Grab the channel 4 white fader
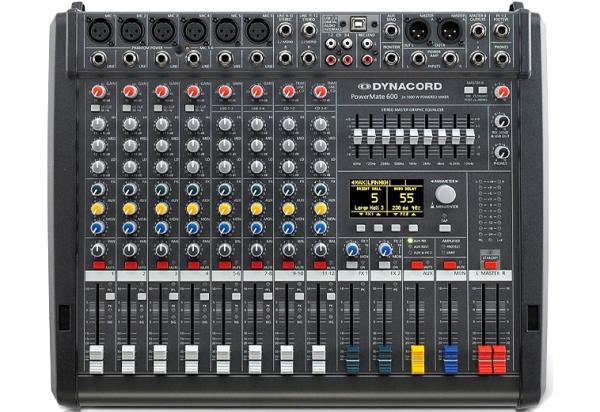This screenshot has height=412, width=600. (191, 360)
